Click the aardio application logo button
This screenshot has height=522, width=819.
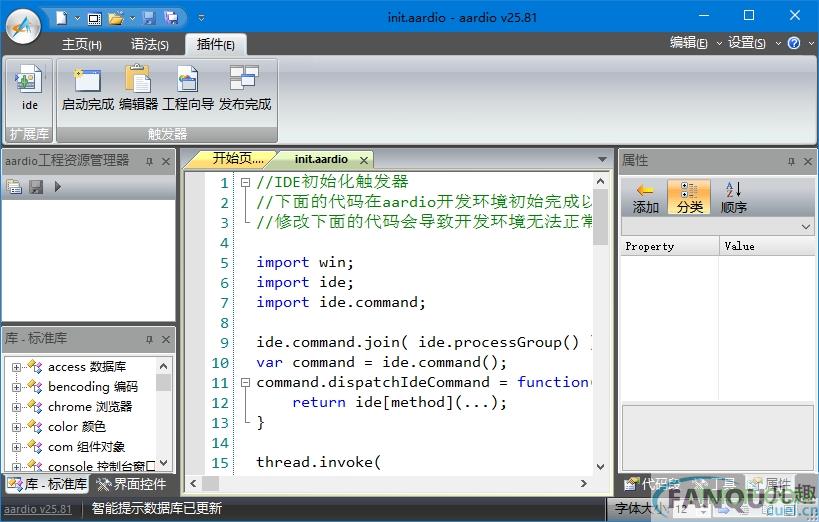[x=24, y=26]
